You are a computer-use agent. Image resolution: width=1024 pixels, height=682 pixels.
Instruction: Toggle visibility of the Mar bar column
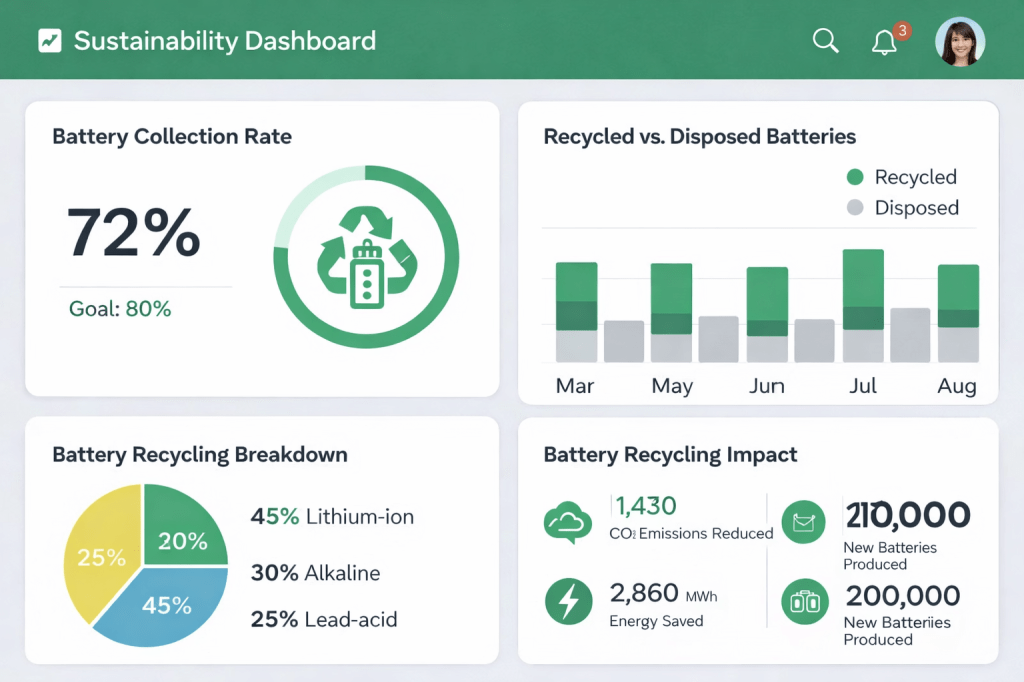[x=575, y=310]
